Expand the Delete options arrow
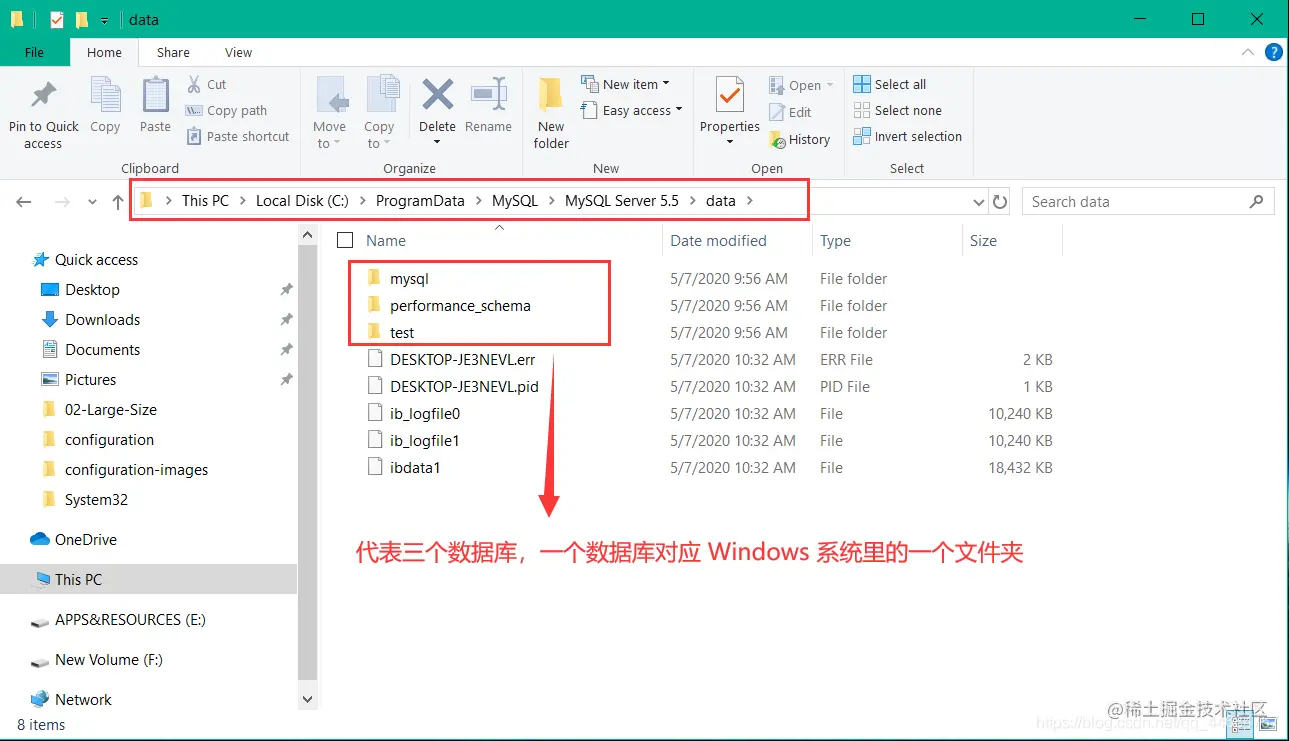This screenshot has width=1289, height=741. click(437, 143)
